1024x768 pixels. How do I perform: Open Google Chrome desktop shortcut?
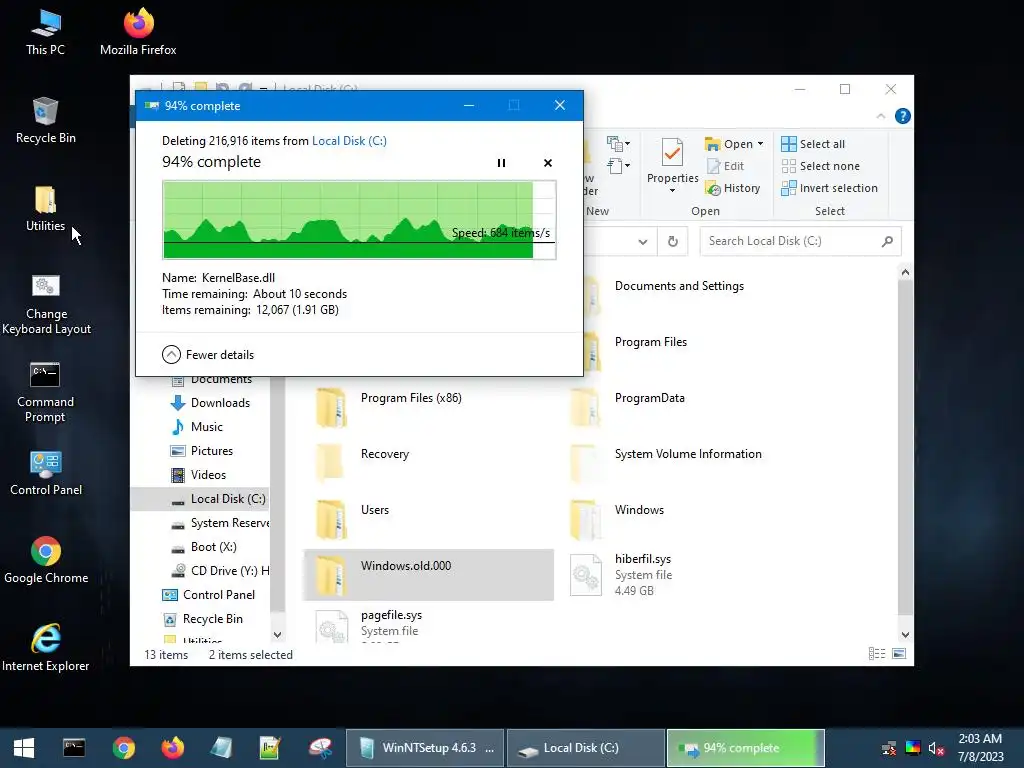(x=46, y=561)
